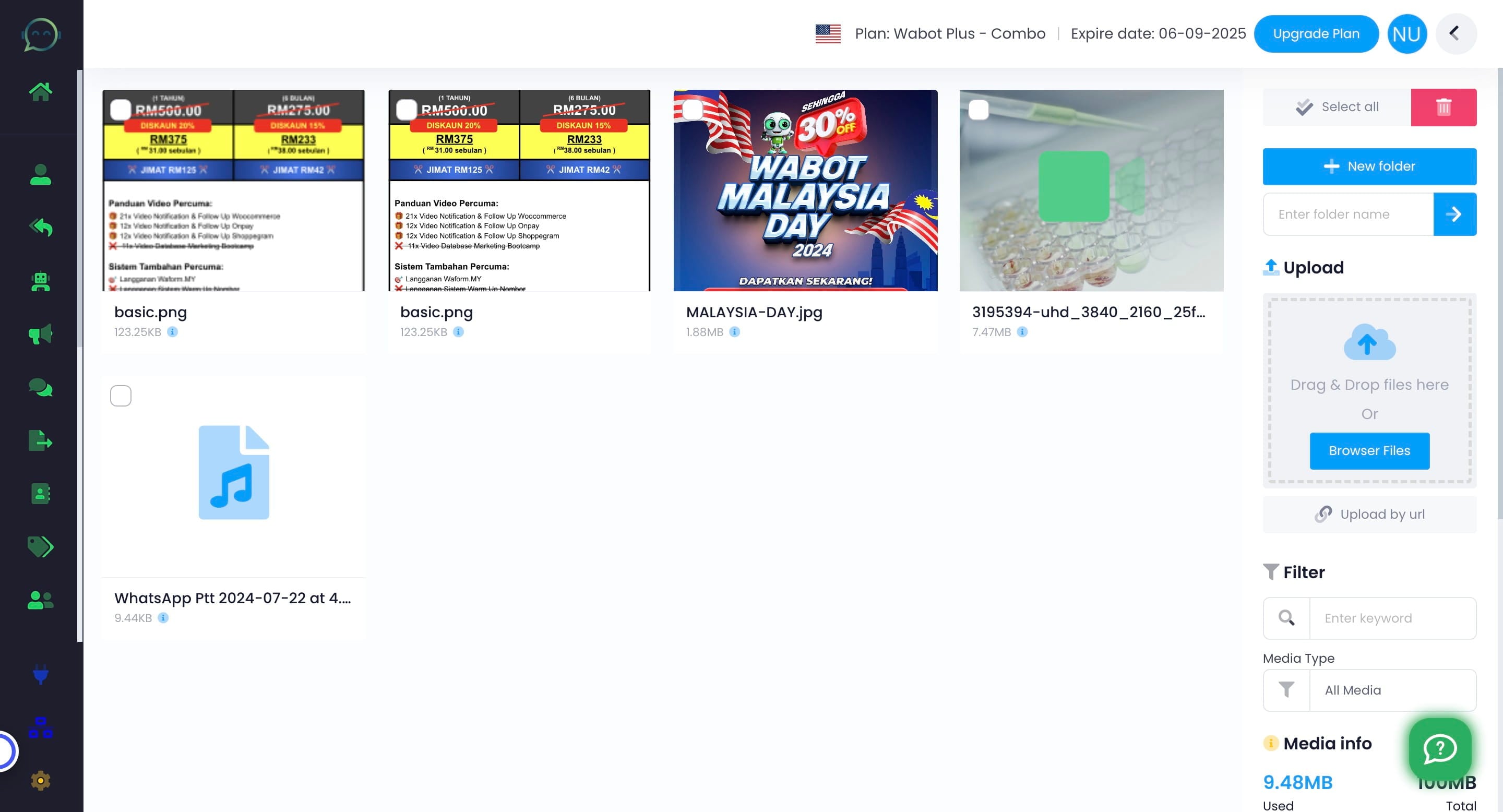Open the home dashboard icon

click(40, 91)
